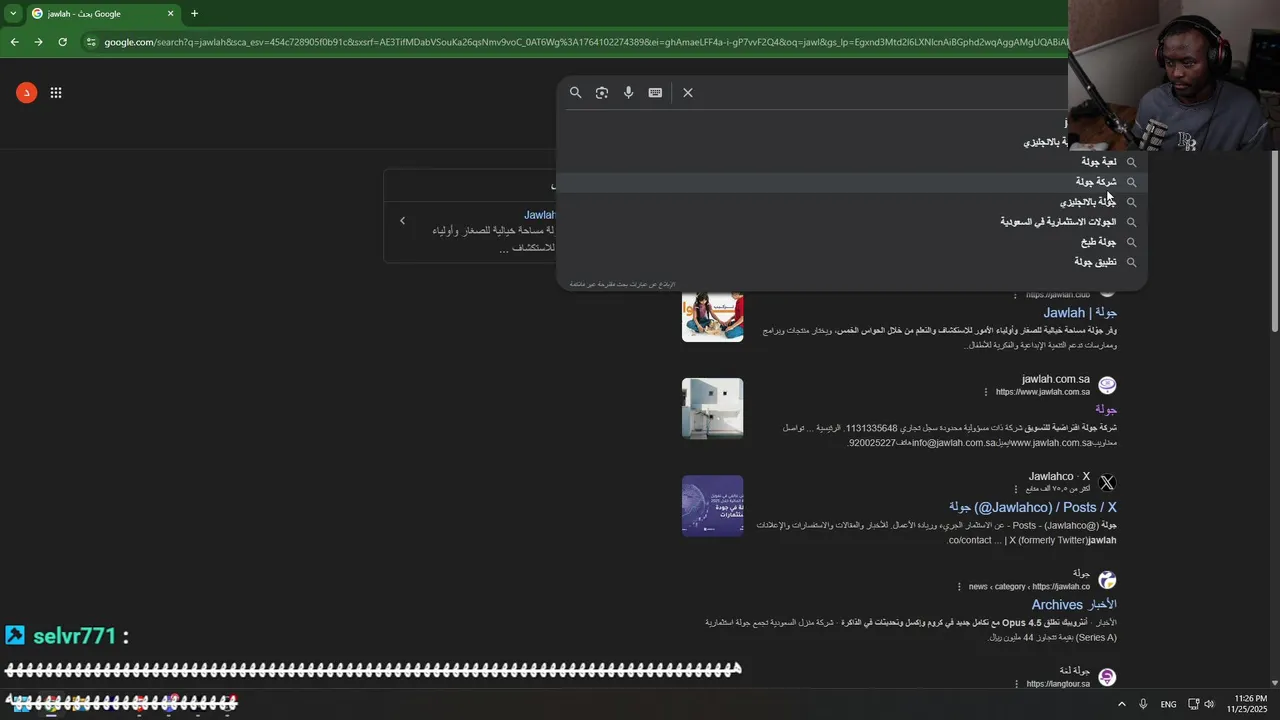View site information next to the URL
Screen dimensions: 1280x720
(x=91, y=42)
